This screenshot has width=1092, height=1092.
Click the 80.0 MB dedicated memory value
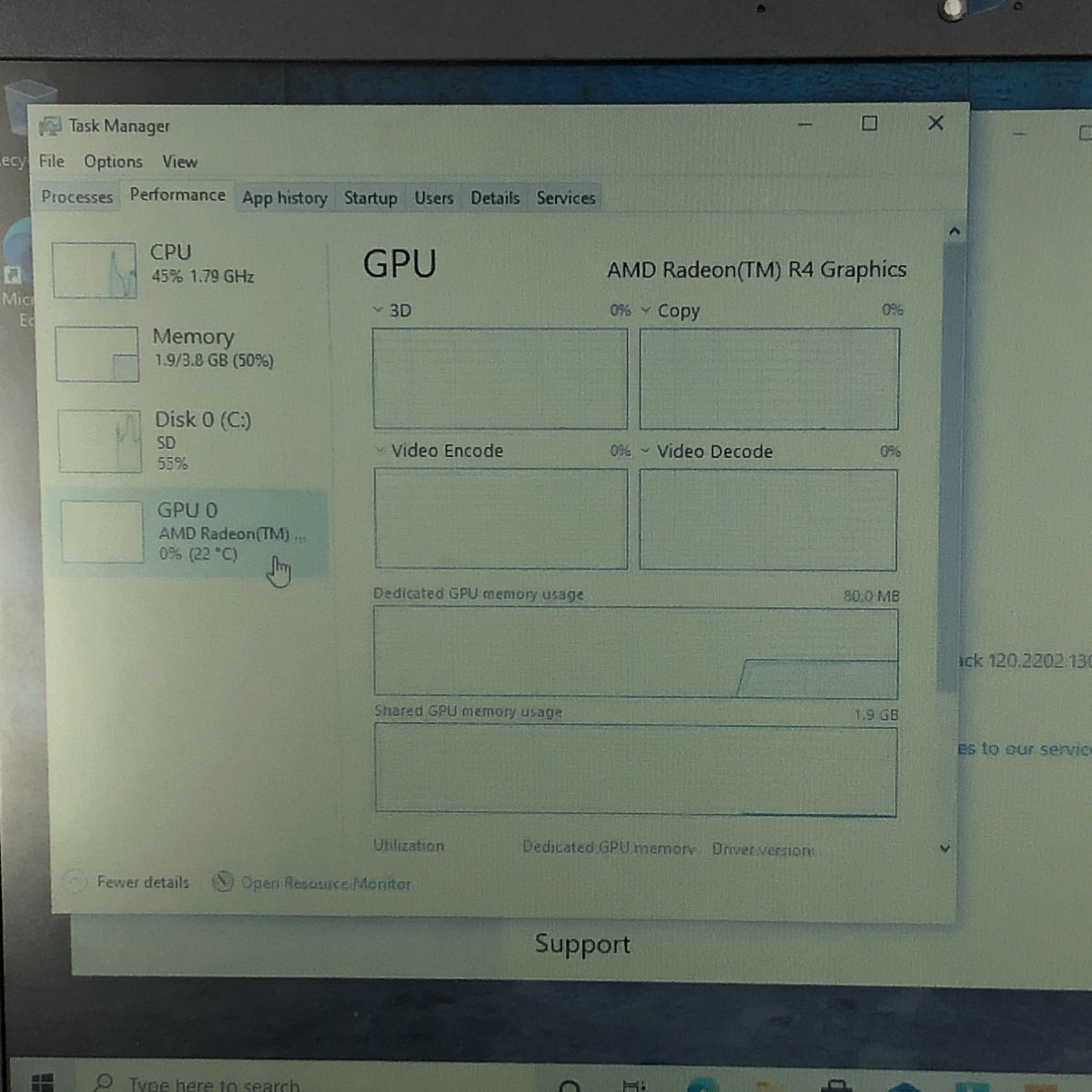[871, 596]
